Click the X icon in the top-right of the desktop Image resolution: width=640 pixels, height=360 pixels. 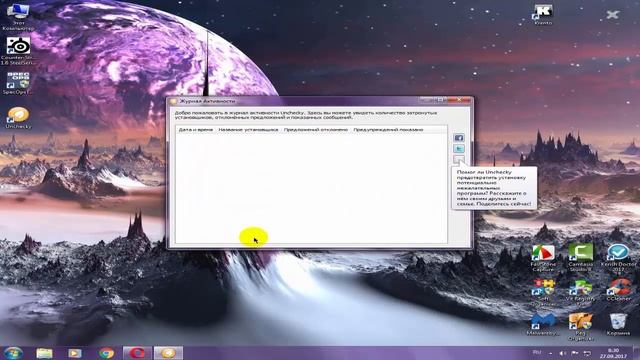pos(612,15)
